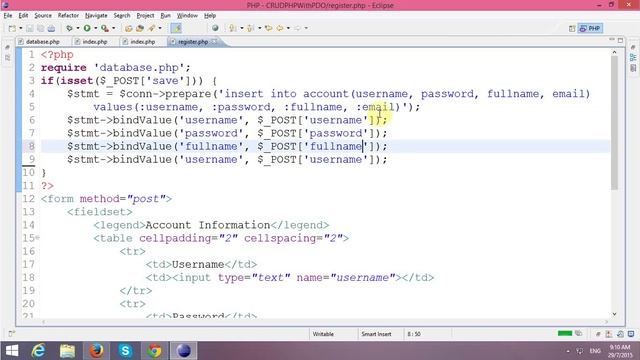
Task: Minimize the editor area
Action: click(611, 40)
